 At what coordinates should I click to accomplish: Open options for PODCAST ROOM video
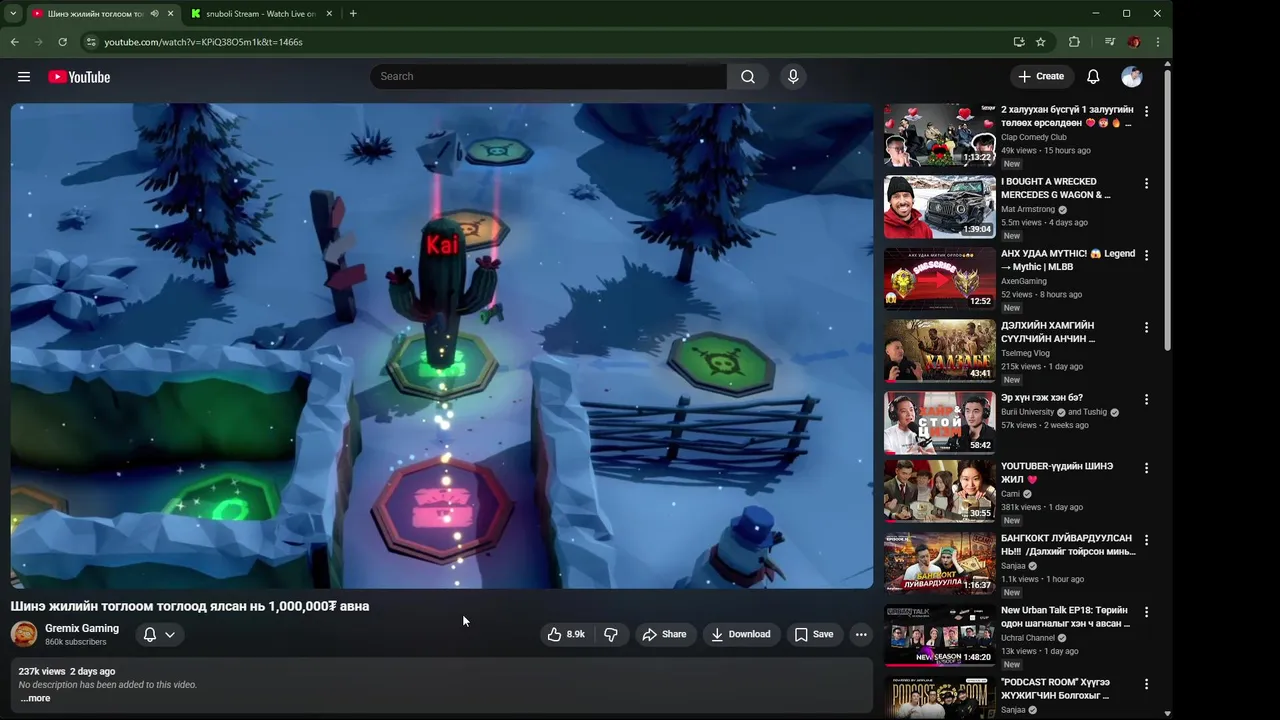1146,683
